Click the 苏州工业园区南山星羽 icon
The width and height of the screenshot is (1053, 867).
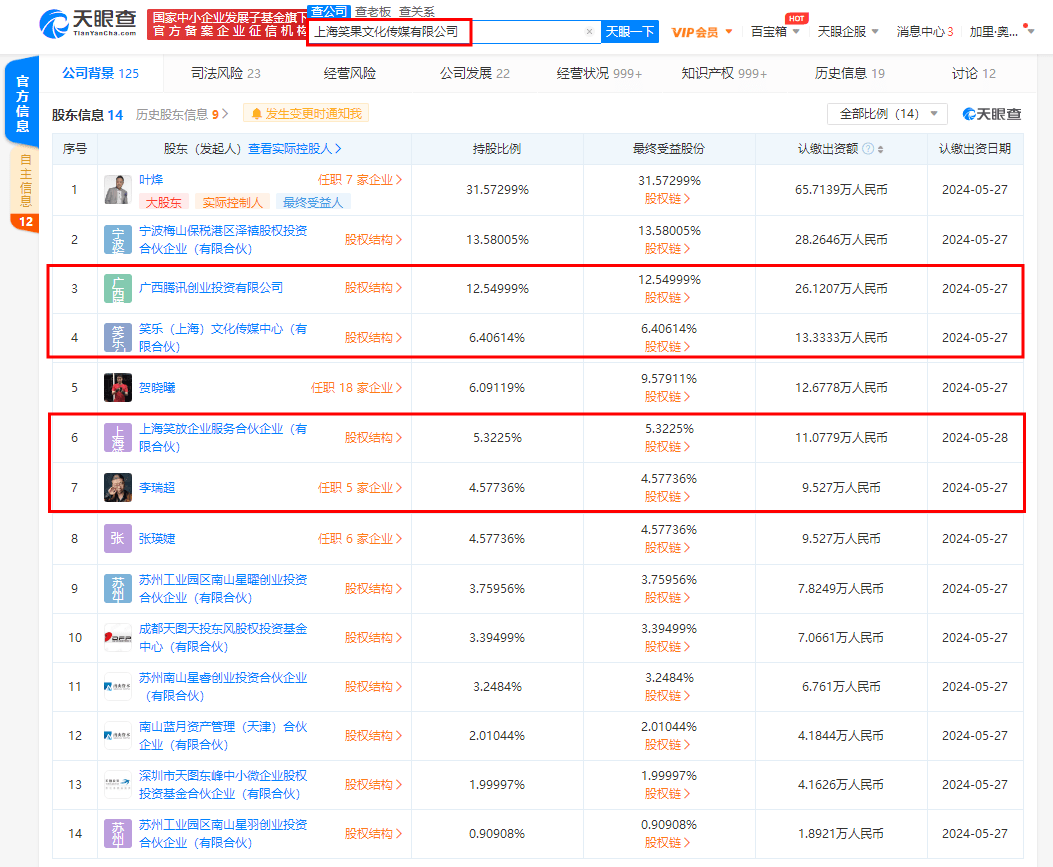pyautogui.click(x=118, y=834)
